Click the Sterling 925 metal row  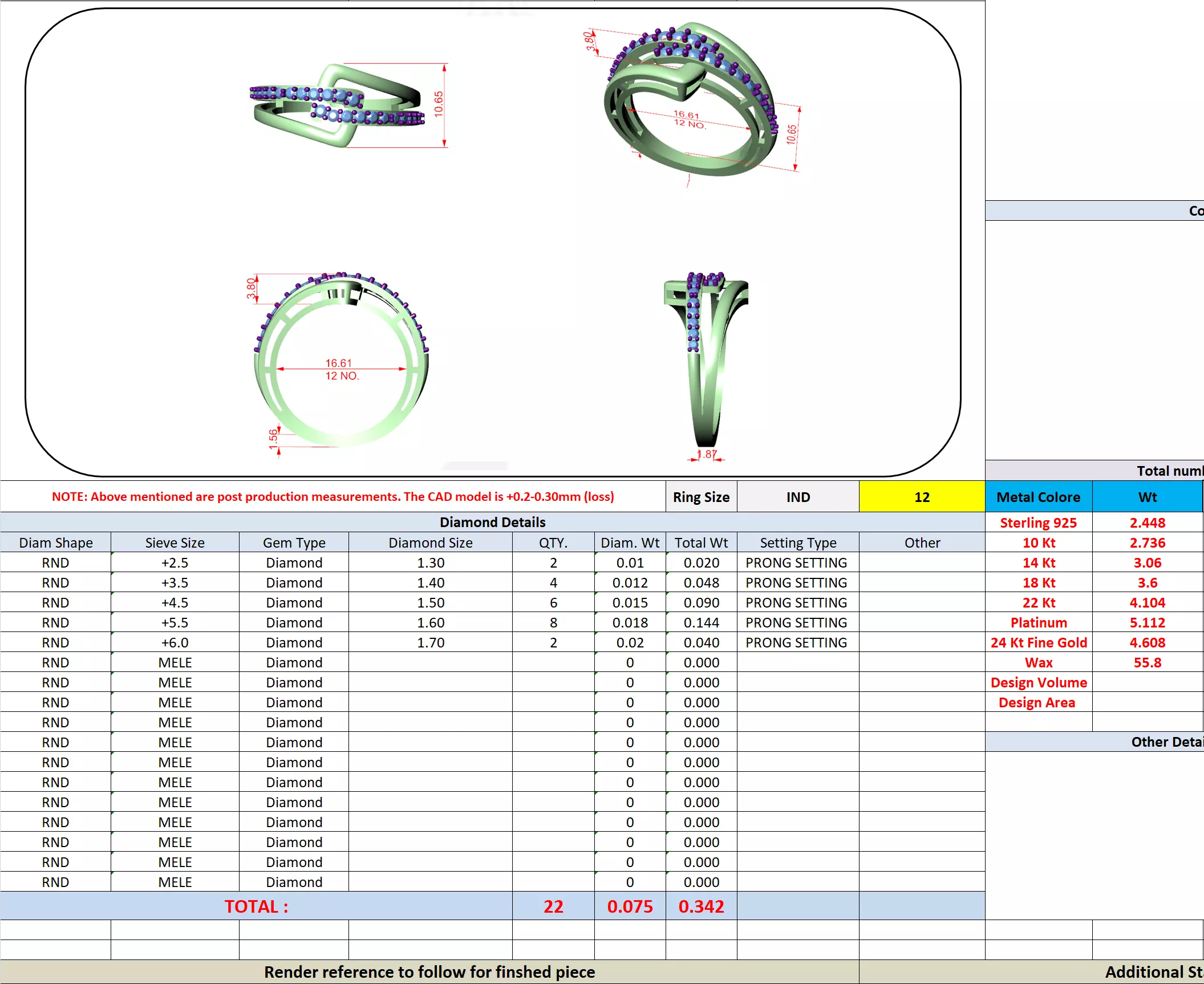click(x=1037, y=523)
